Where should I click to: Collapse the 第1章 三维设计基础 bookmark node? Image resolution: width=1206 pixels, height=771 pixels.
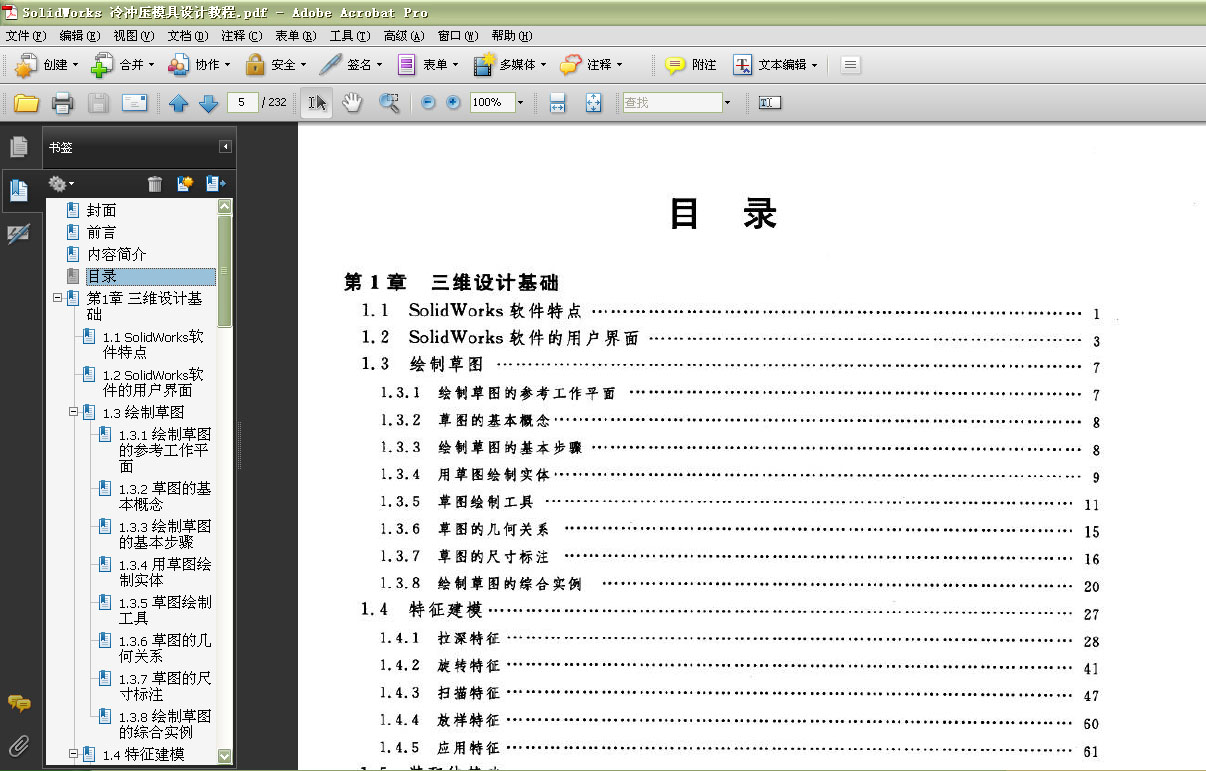point(57,298)
